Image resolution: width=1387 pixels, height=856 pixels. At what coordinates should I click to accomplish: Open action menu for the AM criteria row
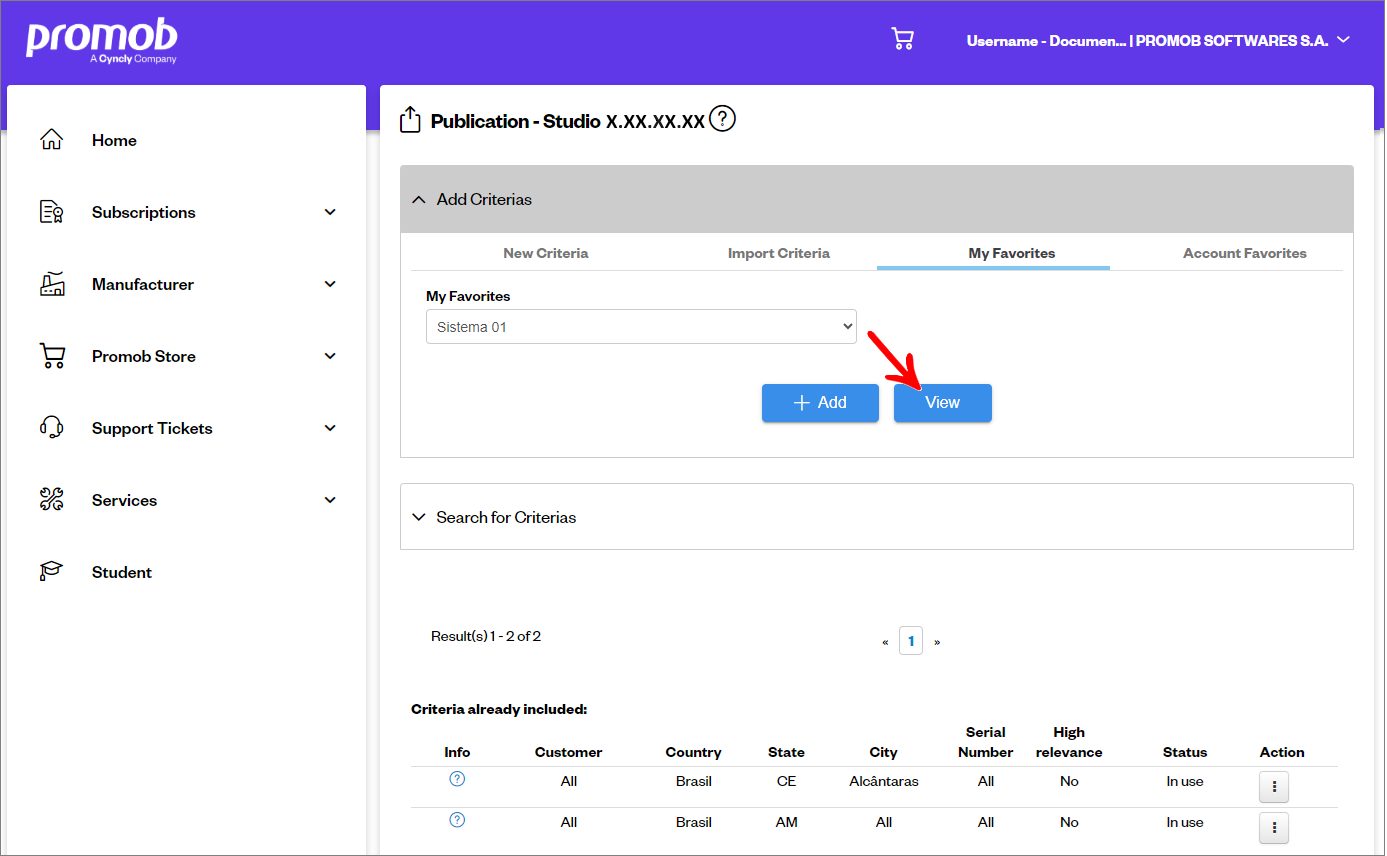click(1273, 828)
